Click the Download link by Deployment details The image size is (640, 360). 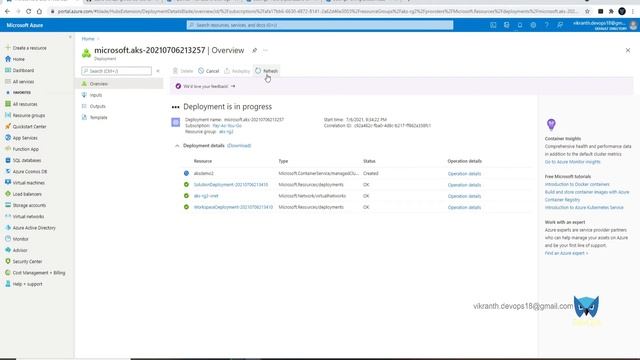point(239,146)
